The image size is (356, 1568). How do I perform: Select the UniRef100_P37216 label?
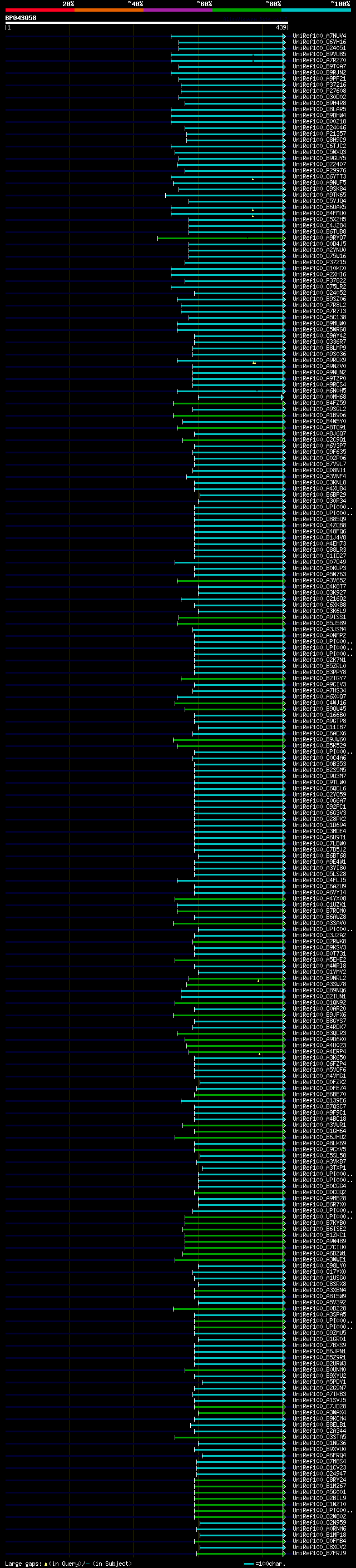pos(319,85)
